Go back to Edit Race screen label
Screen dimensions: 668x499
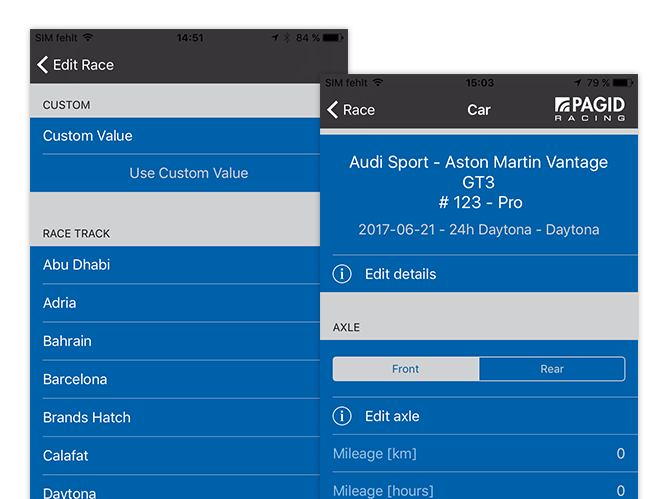click(84, 65)
